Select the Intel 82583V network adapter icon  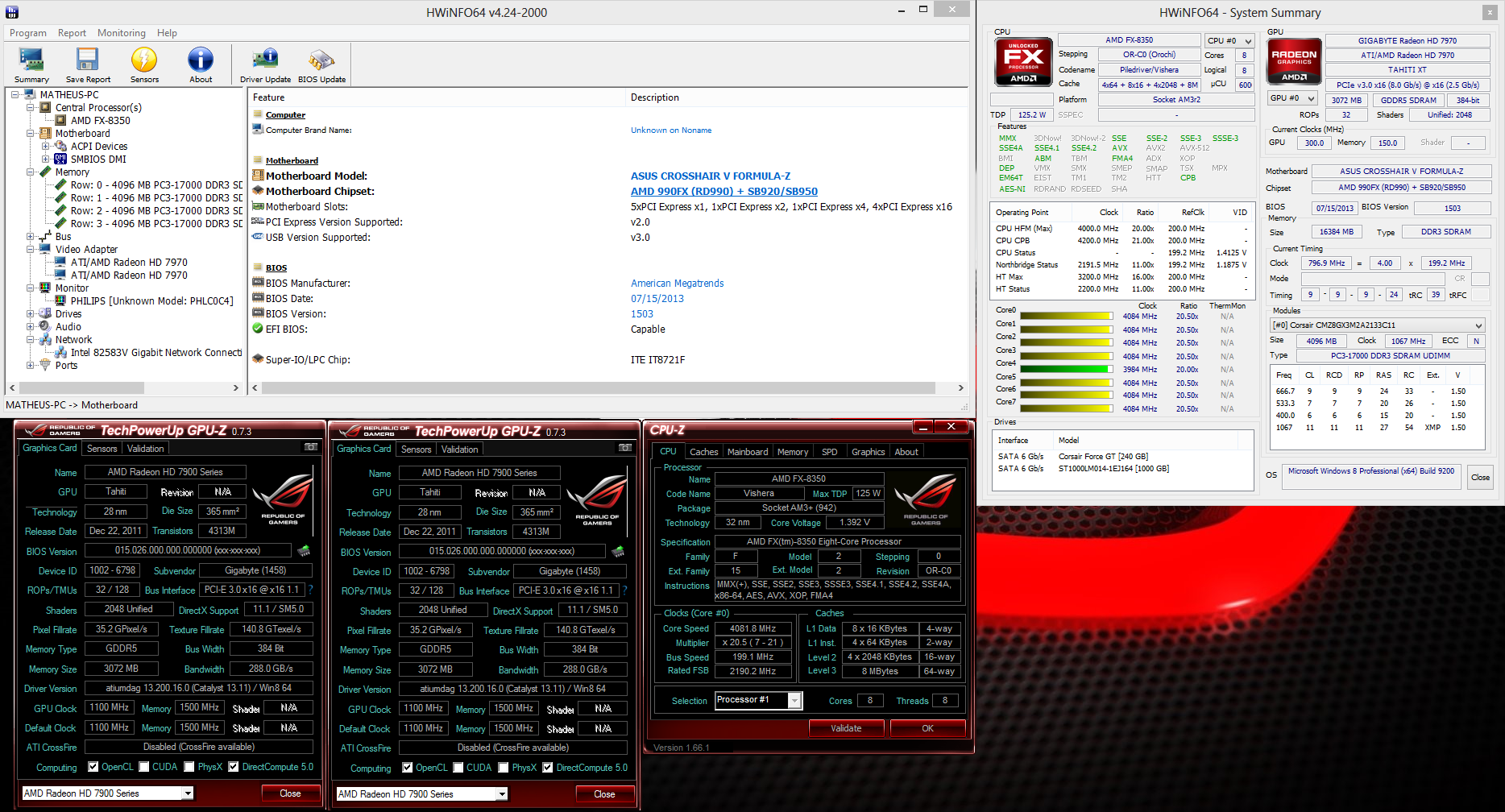click(x=61, y=353)
